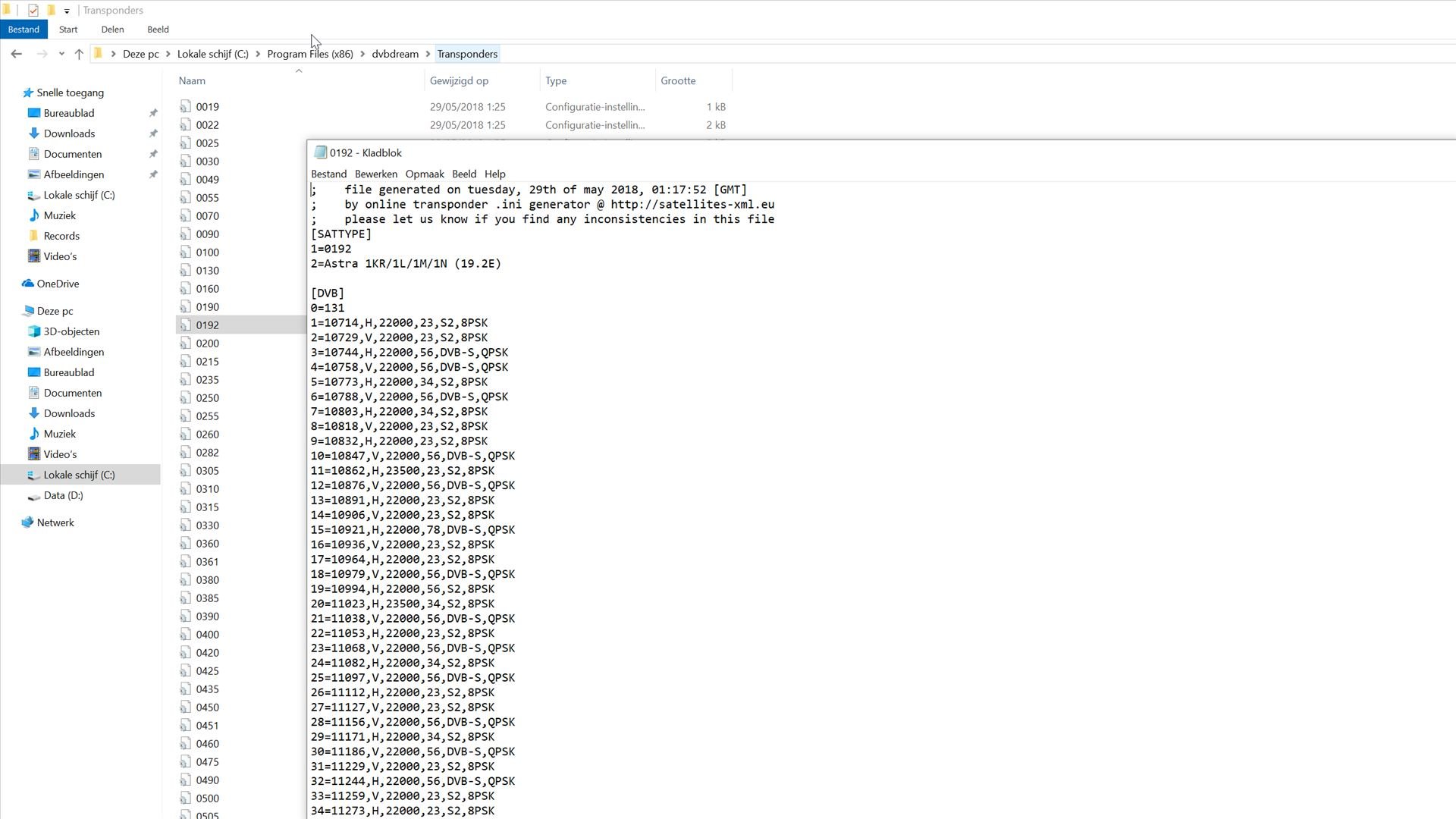Click the Netwerk icon in sidebar
The width and height of the screenshot is (1456, 819).
28,522
